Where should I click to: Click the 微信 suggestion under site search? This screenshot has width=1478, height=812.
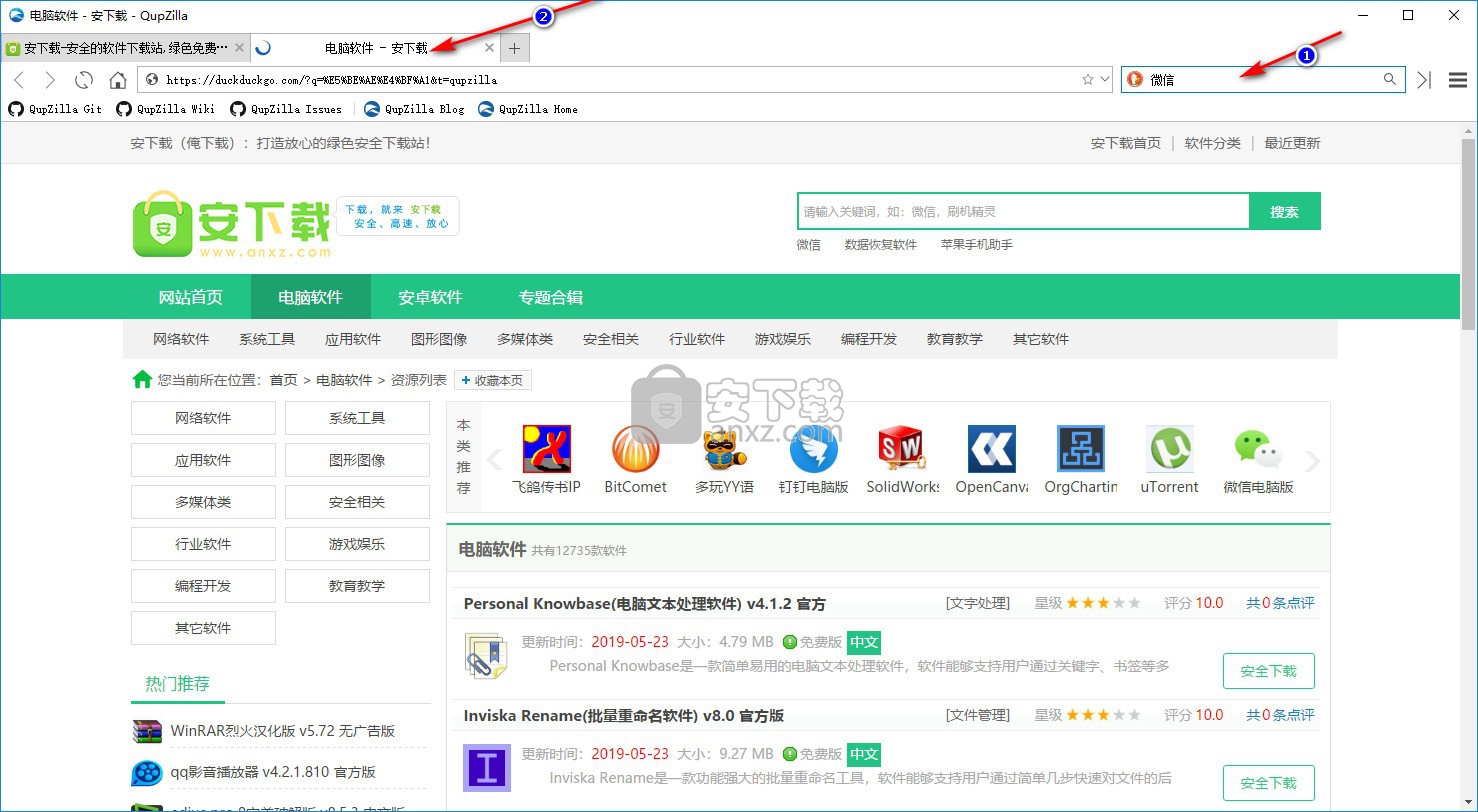808,244
